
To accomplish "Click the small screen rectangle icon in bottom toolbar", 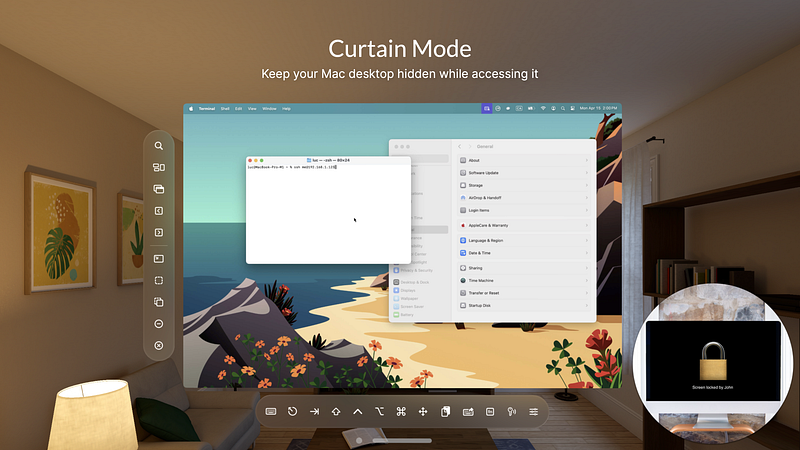I will 490,411.
